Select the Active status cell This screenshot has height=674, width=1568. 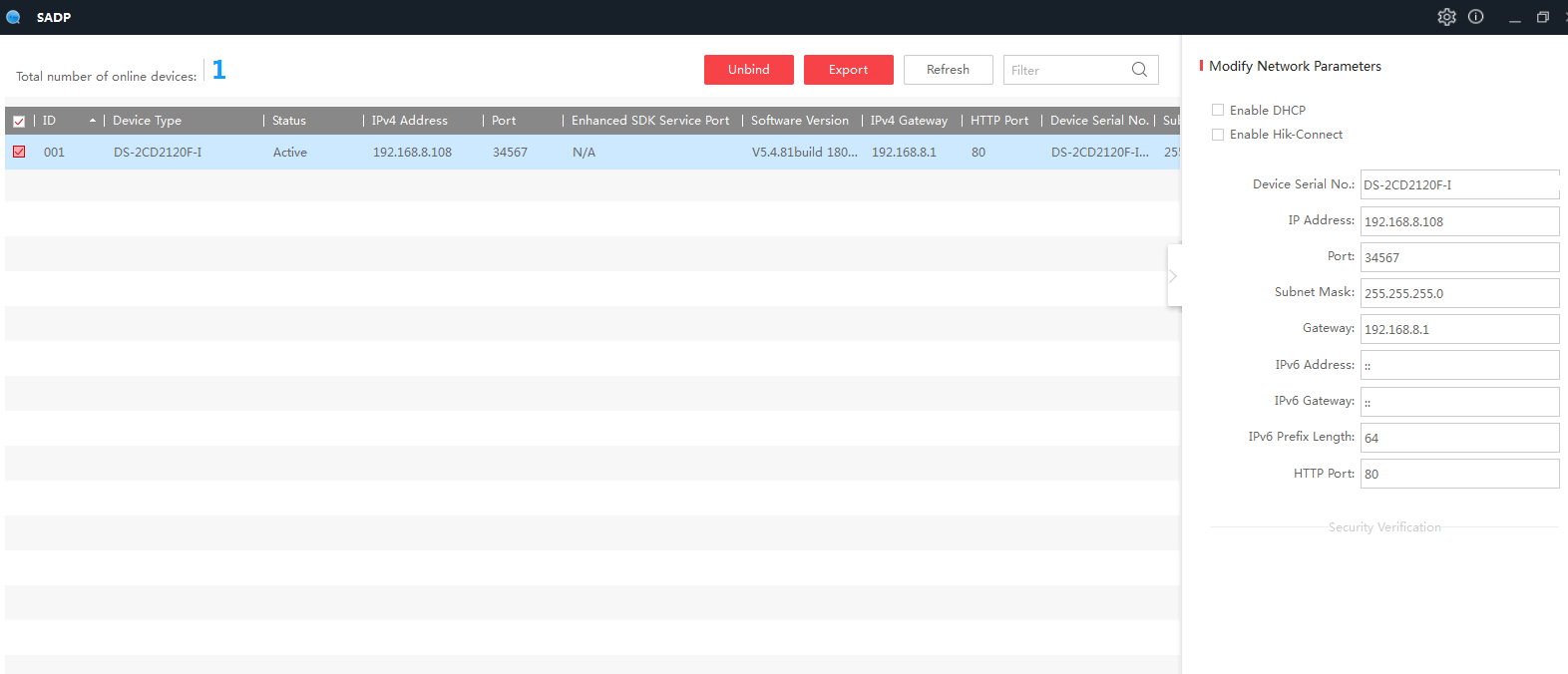pyautogui.click(x=290, y=153)
